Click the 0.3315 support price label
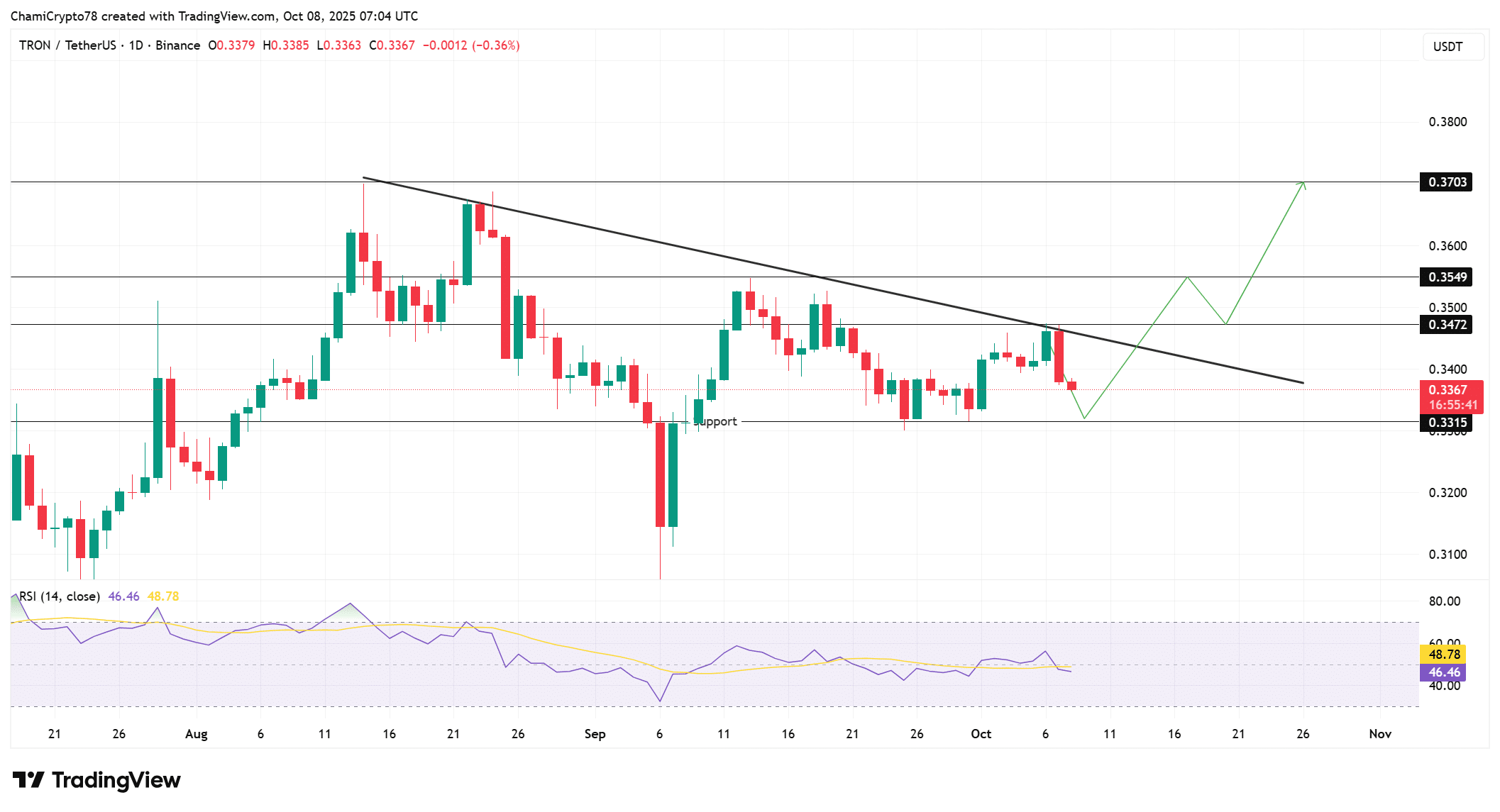This screenshot has width=1500, height=812. tap(1446, 423)
